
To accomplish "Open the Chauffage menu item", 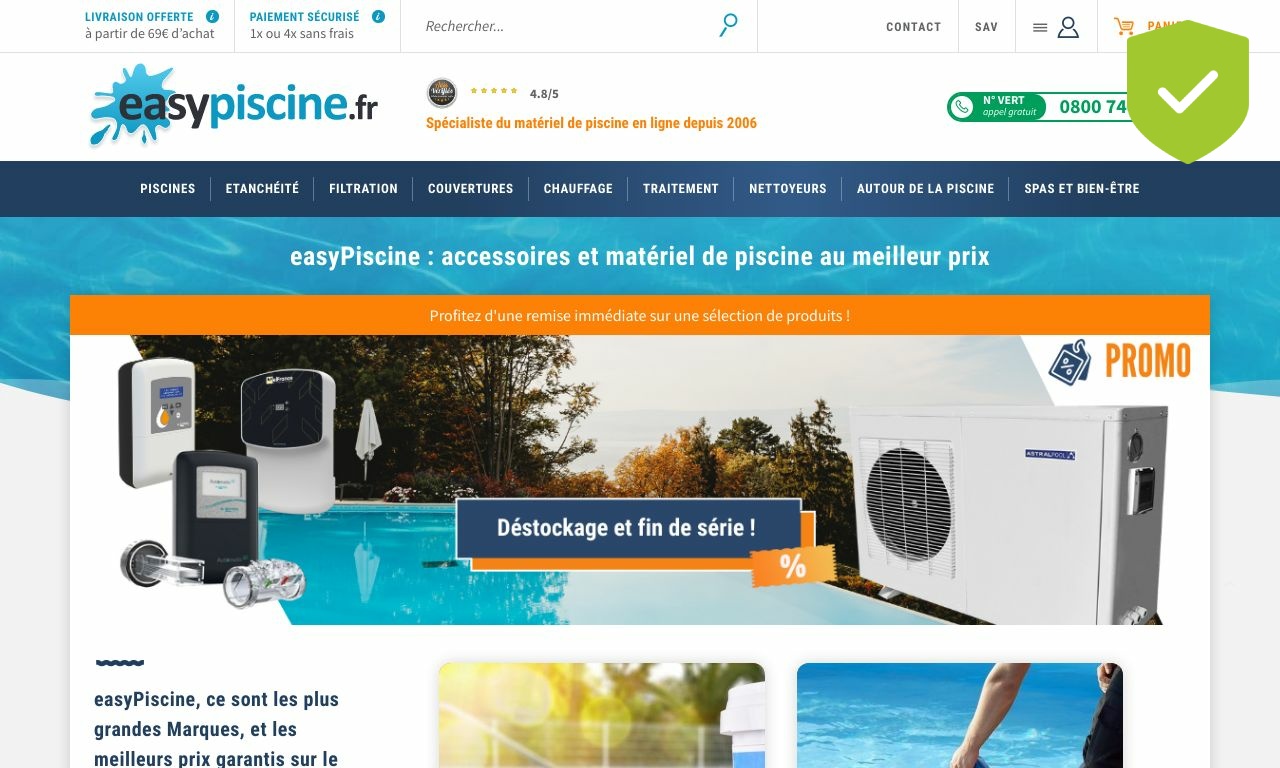I will point(578,188).
